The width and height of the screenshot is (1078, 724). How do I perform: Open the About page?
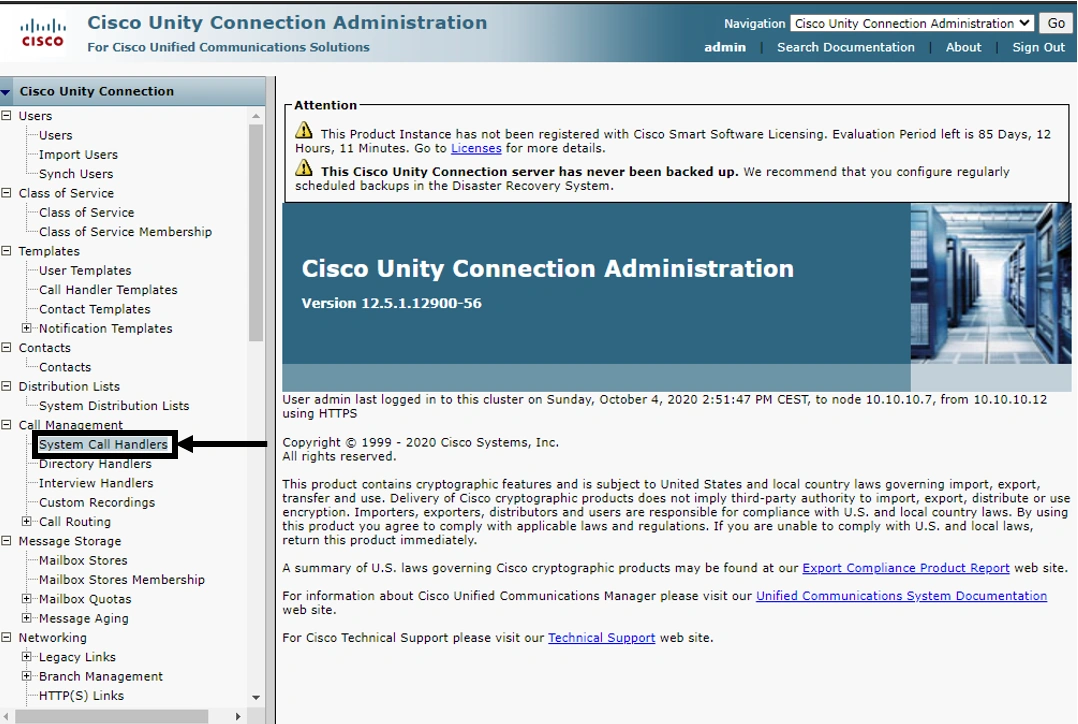click(x=963, y=47)
